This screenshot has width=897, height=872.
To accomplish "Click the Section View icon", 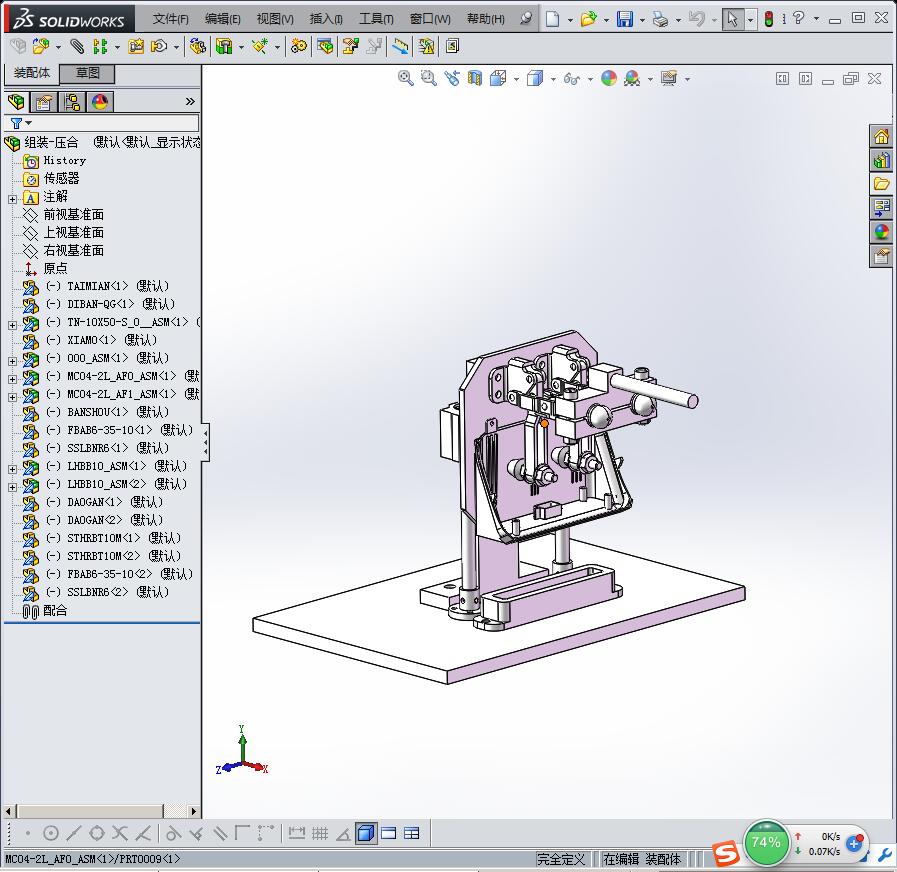I will 474,78.
